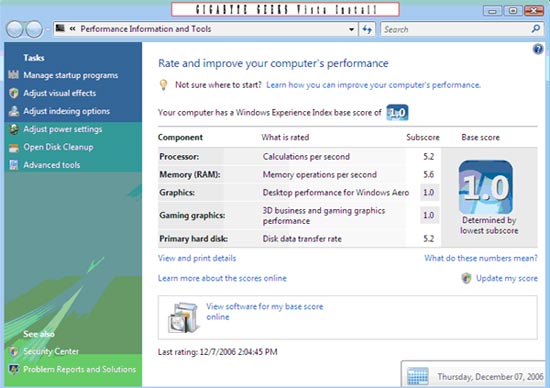Click the software box icon for base score
550x388 pixels.
point(183,317)
